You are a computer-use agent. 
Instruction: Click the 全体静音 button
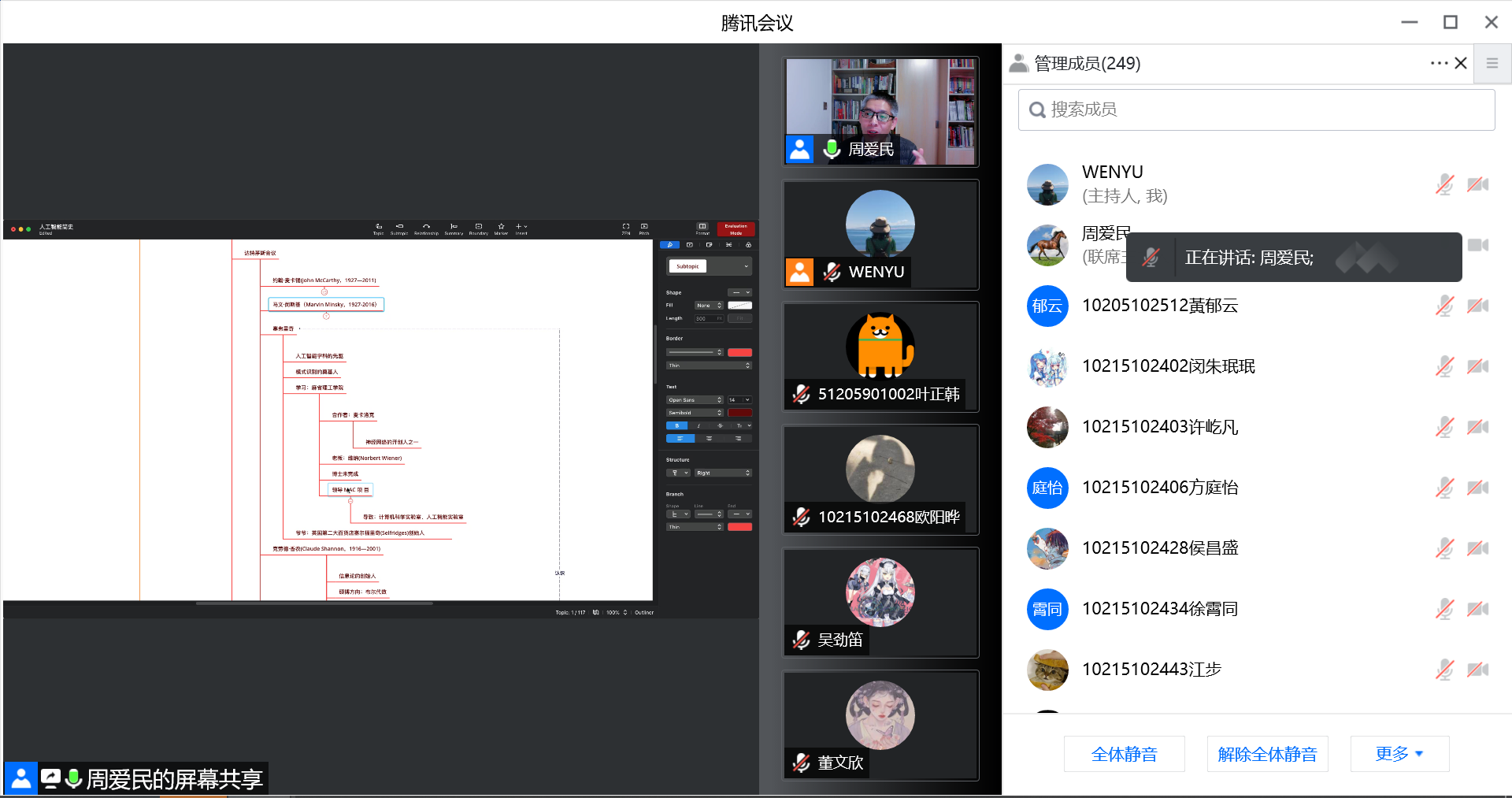point(1124,754)
